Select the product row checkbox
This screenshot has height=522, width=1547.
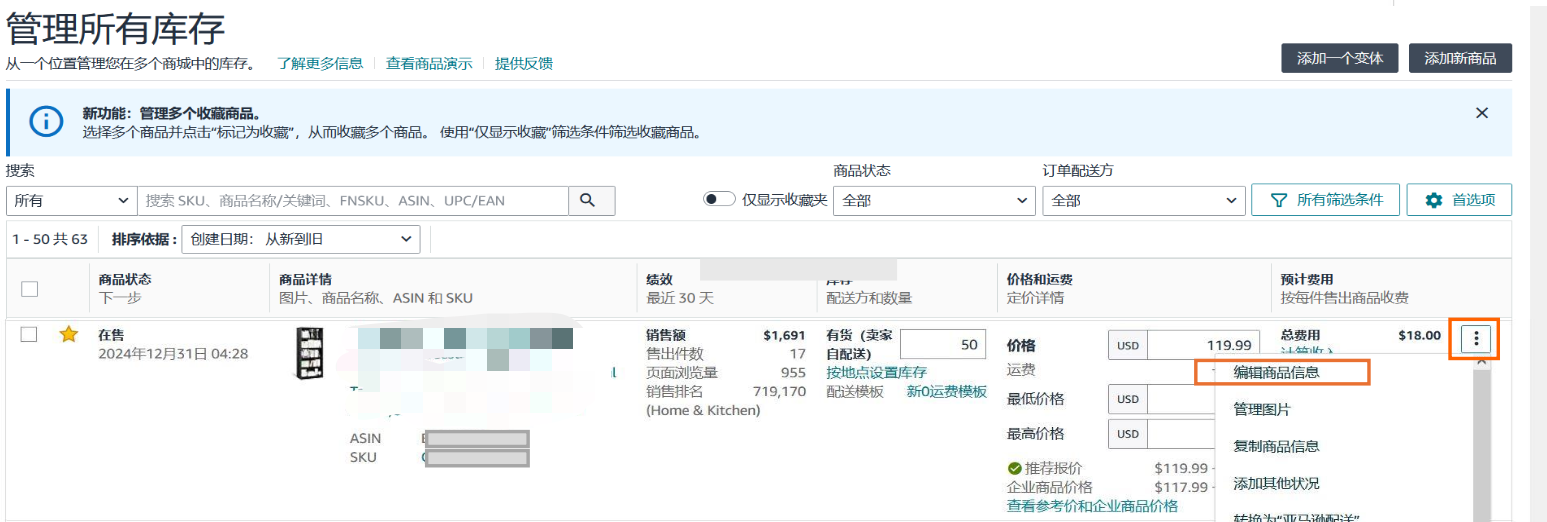30,335
